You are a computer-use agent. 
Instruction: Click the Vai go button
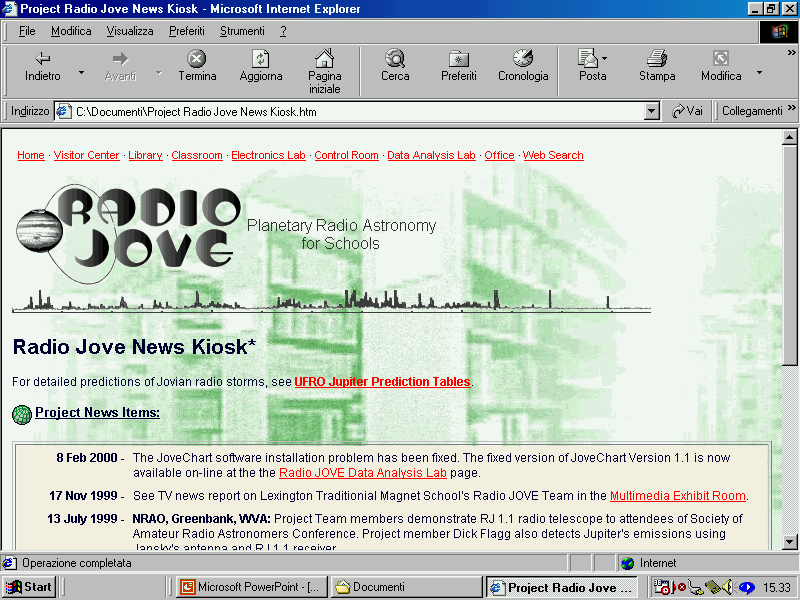pyautogui.click(x=687, y=111)
